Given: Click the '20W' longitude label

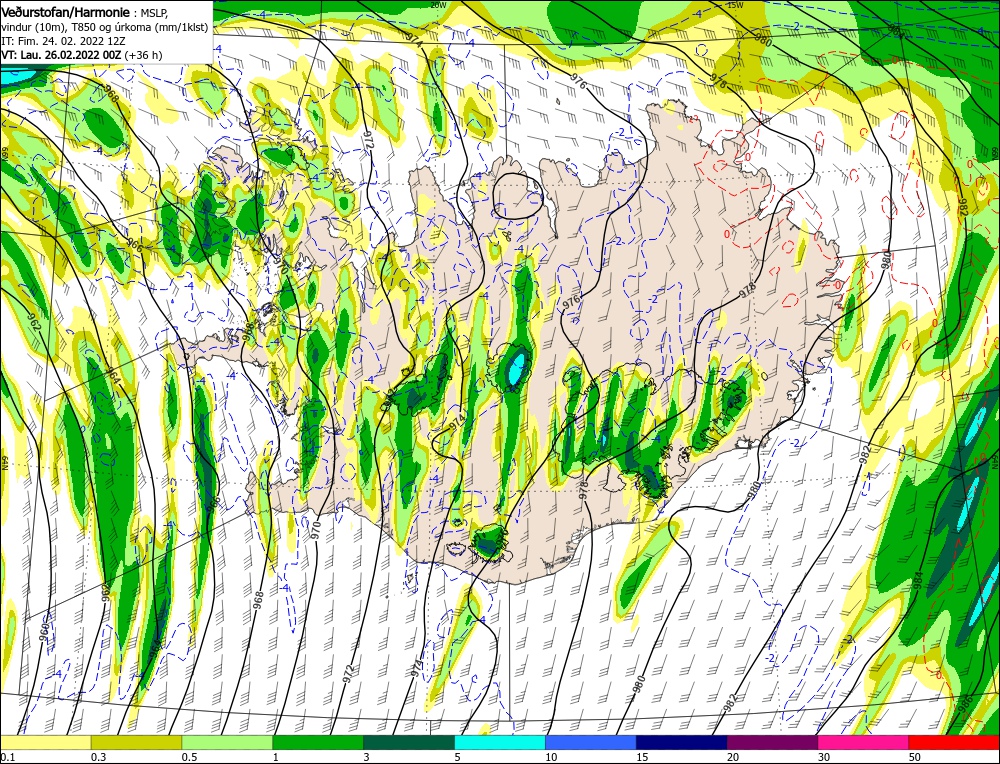Looking at the screenshot, I should point(438,4).
